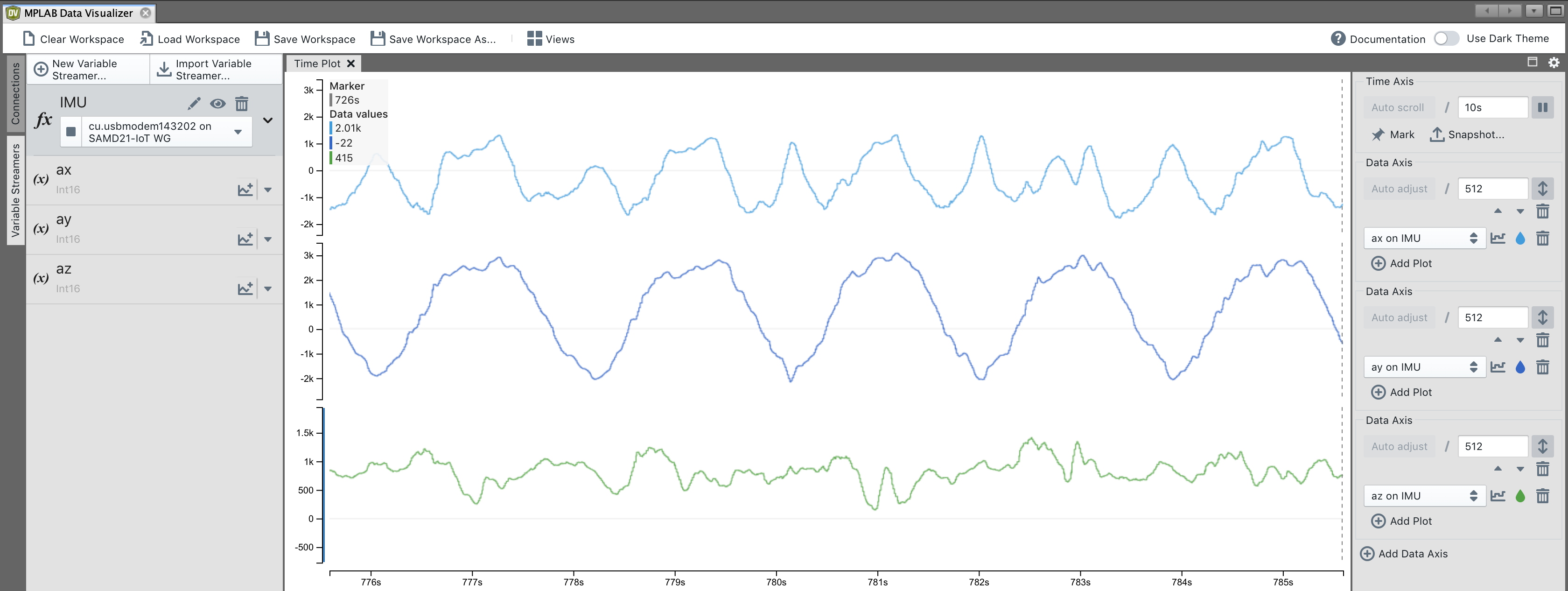Open the Views menu
1568x591 pixels.
pyautogui.click(x=550, y=39)
